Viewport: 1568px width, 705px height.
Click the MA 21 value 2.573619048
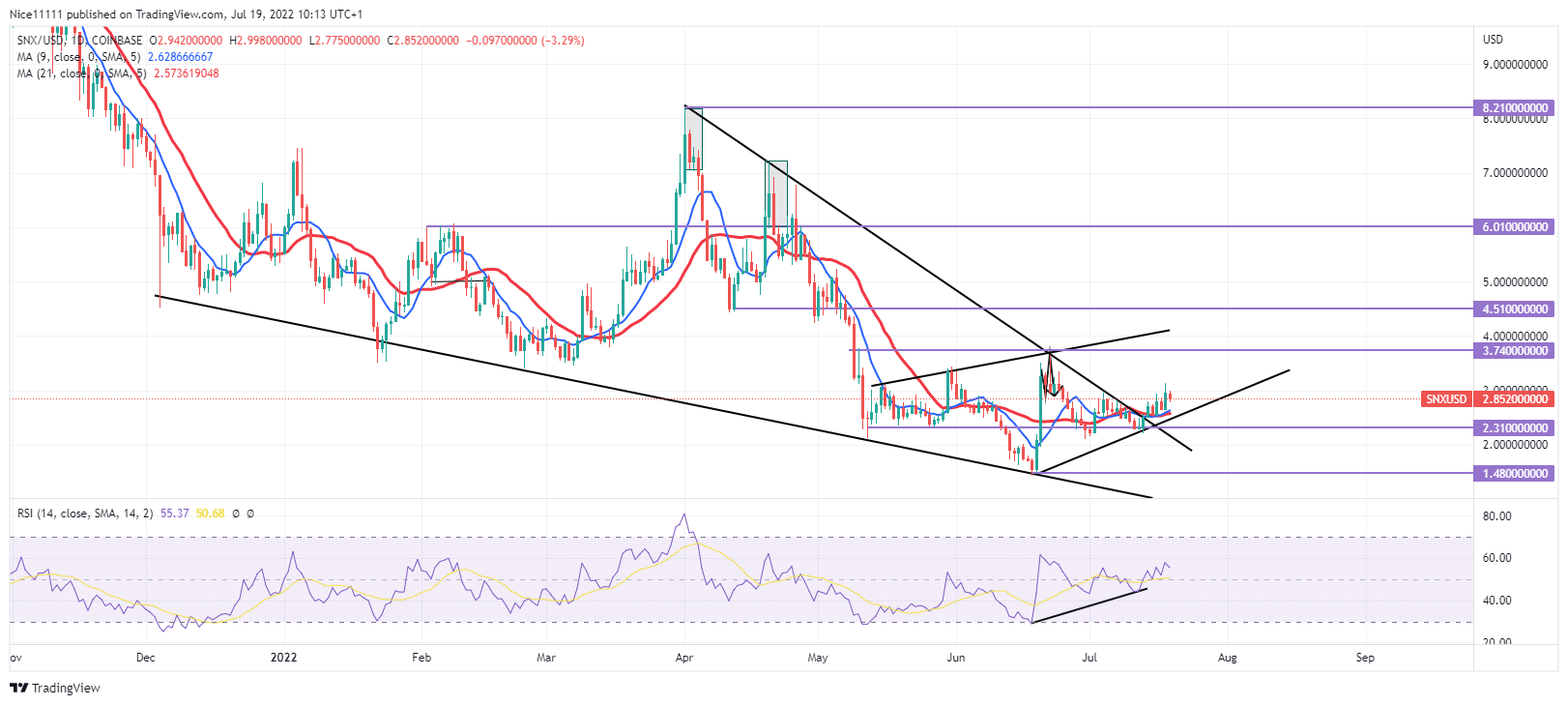tap(186, 73)
